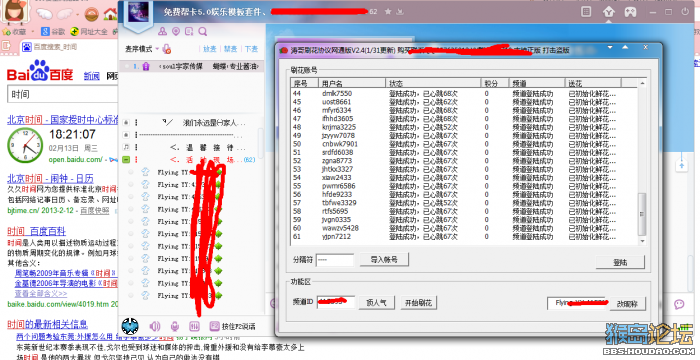
Task: Click the location pin icon in YY
Action: [x=176, y=31]
